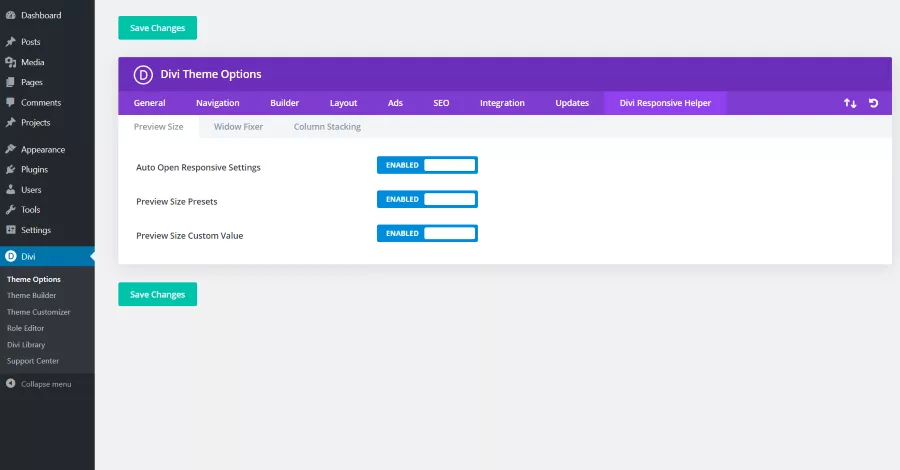Screen dimensions: 900x470
Task: Click the Divi circle D sidebar icon
Action: pos(10,257)
